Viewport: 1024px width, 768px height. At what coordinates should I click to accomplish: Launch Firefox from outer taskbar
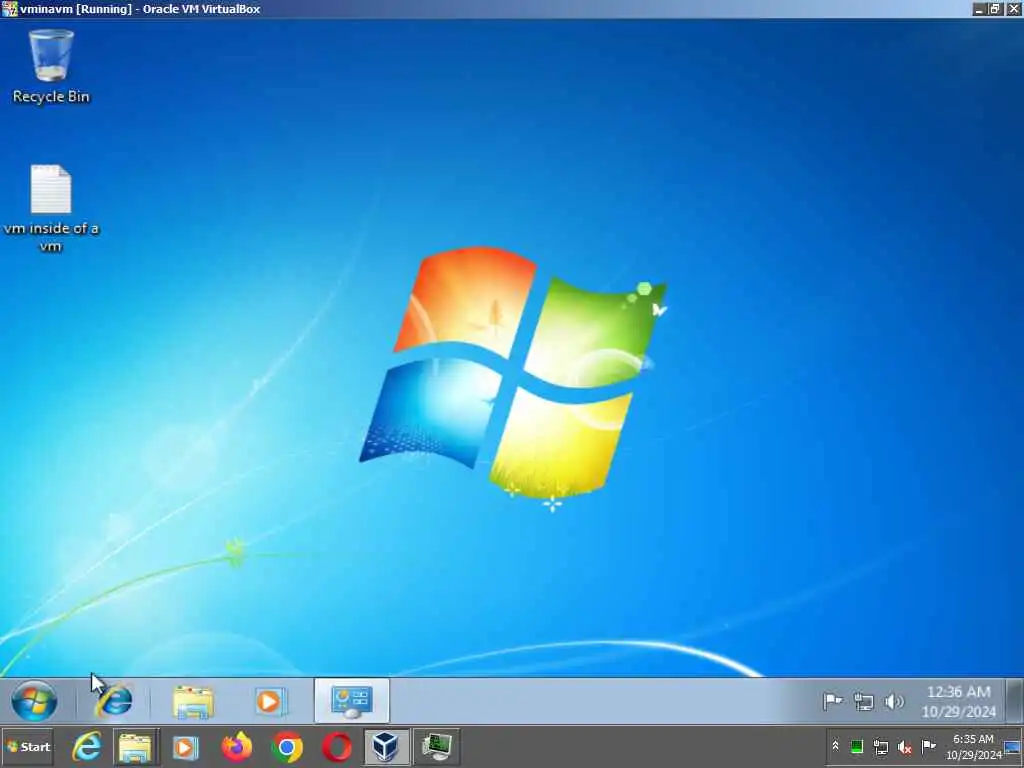pyautogui.click(x=236, y=747)
